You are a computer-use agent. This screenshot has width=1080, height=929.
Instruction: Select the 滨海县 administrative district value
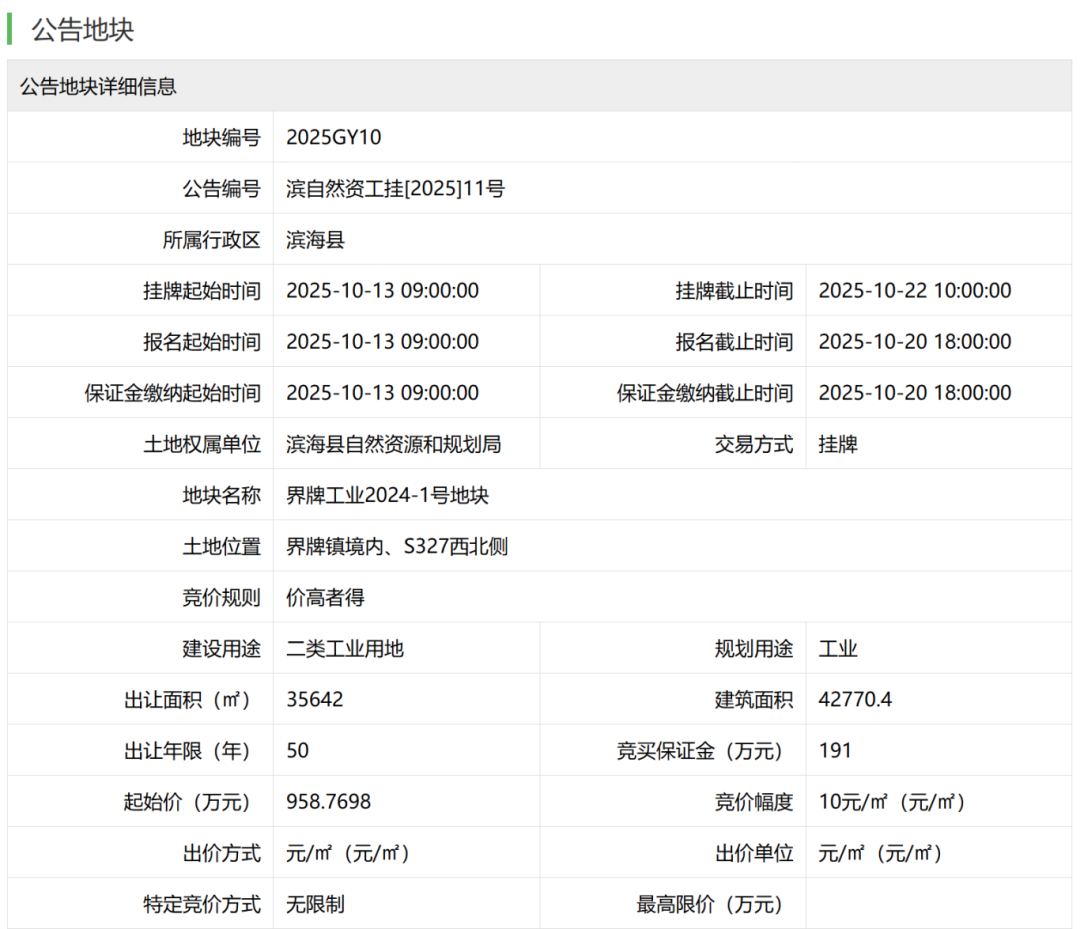tap(315, 240)
